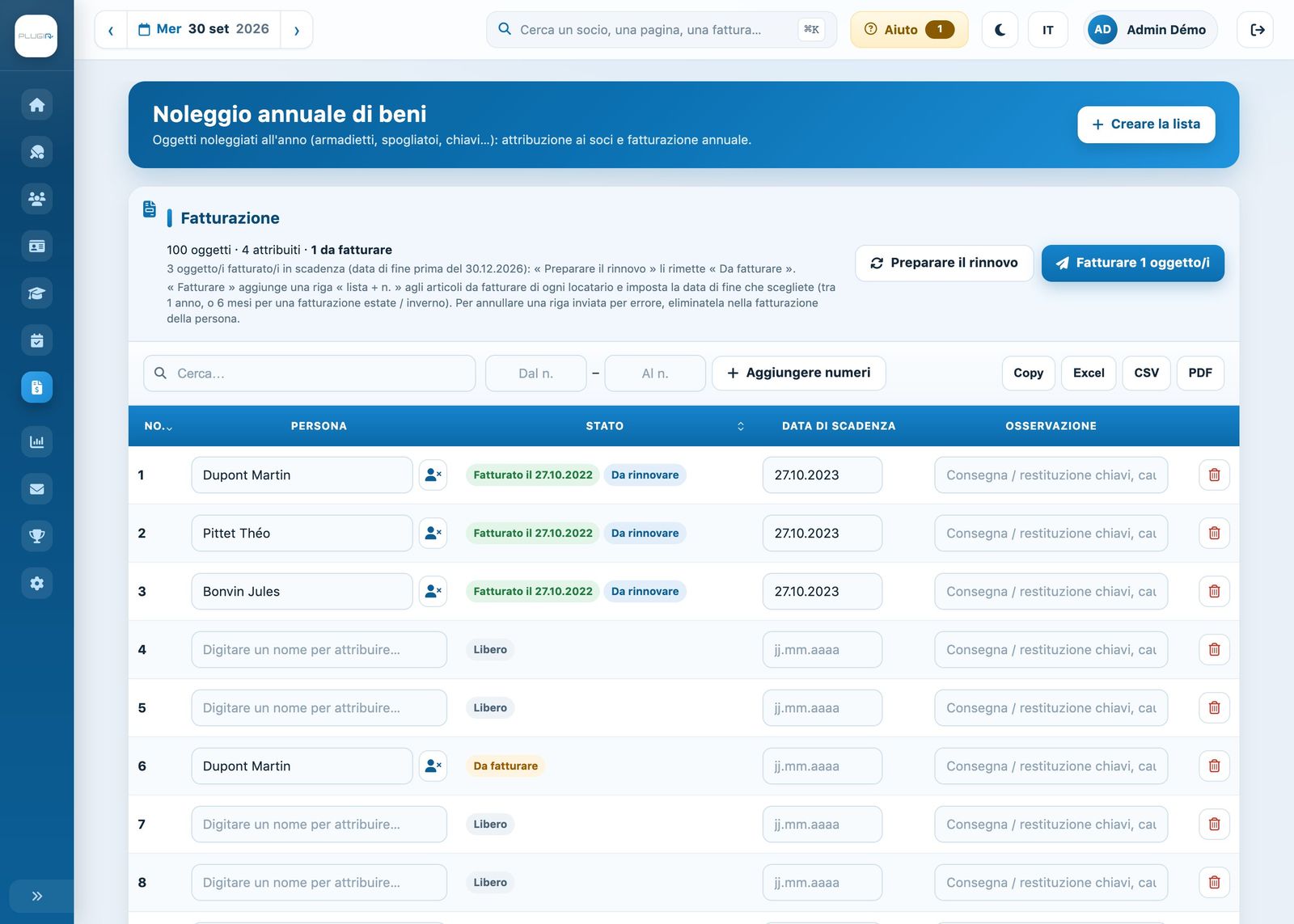This screenshot has height=924, width=1294.
Task: Open the graduation cap courses icon
Action: pos(36,293)
